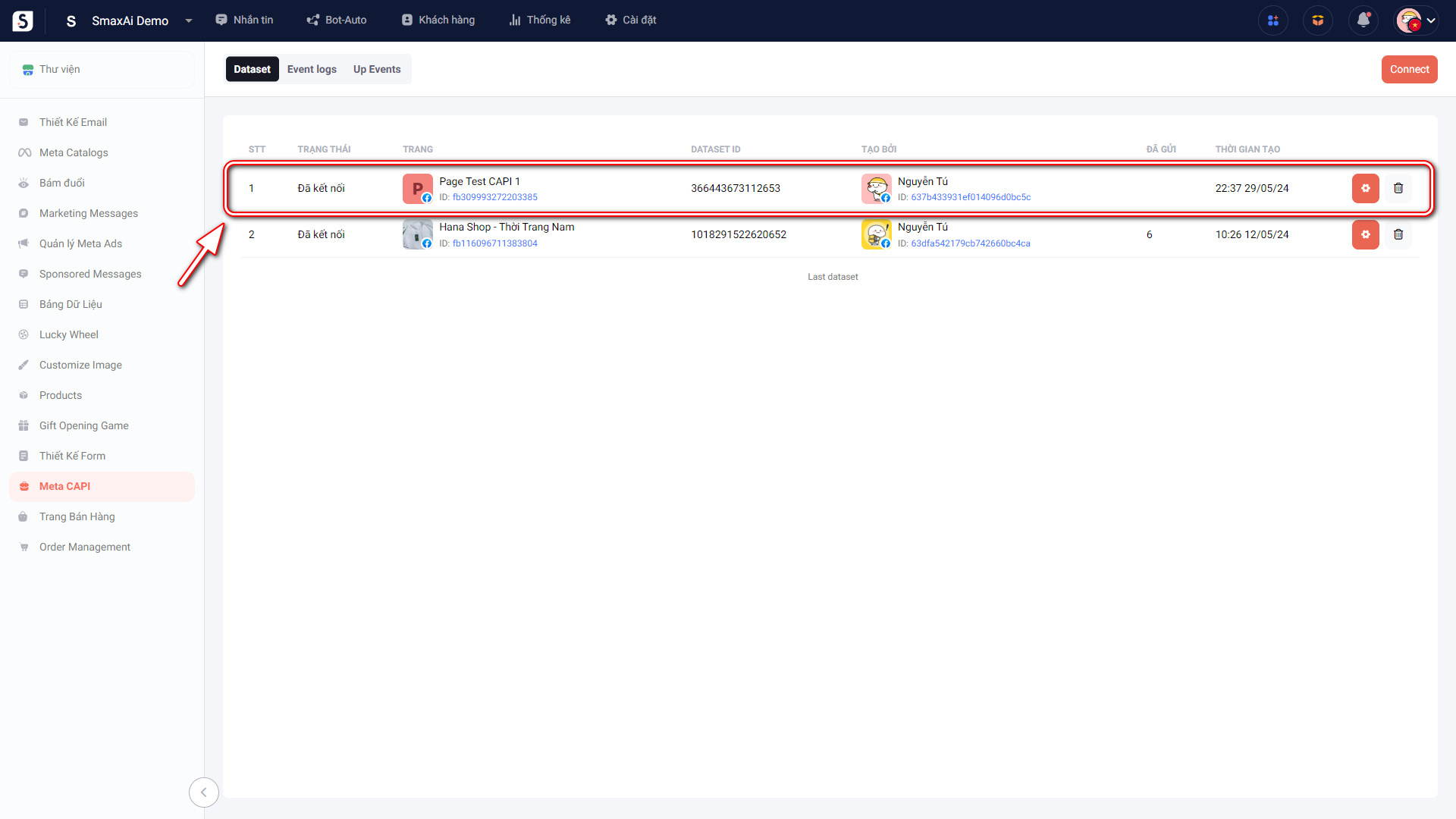Go to Meta Catalogs in sidebar

tap(74, 152)
